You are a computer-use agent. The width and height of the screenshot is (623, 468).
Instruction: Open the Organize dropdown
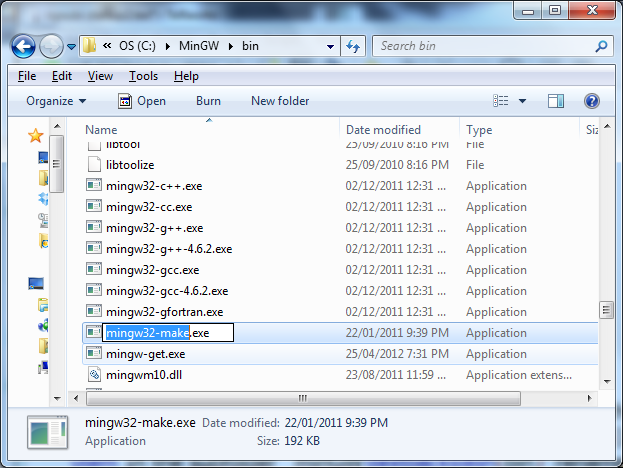pos(56,101)
